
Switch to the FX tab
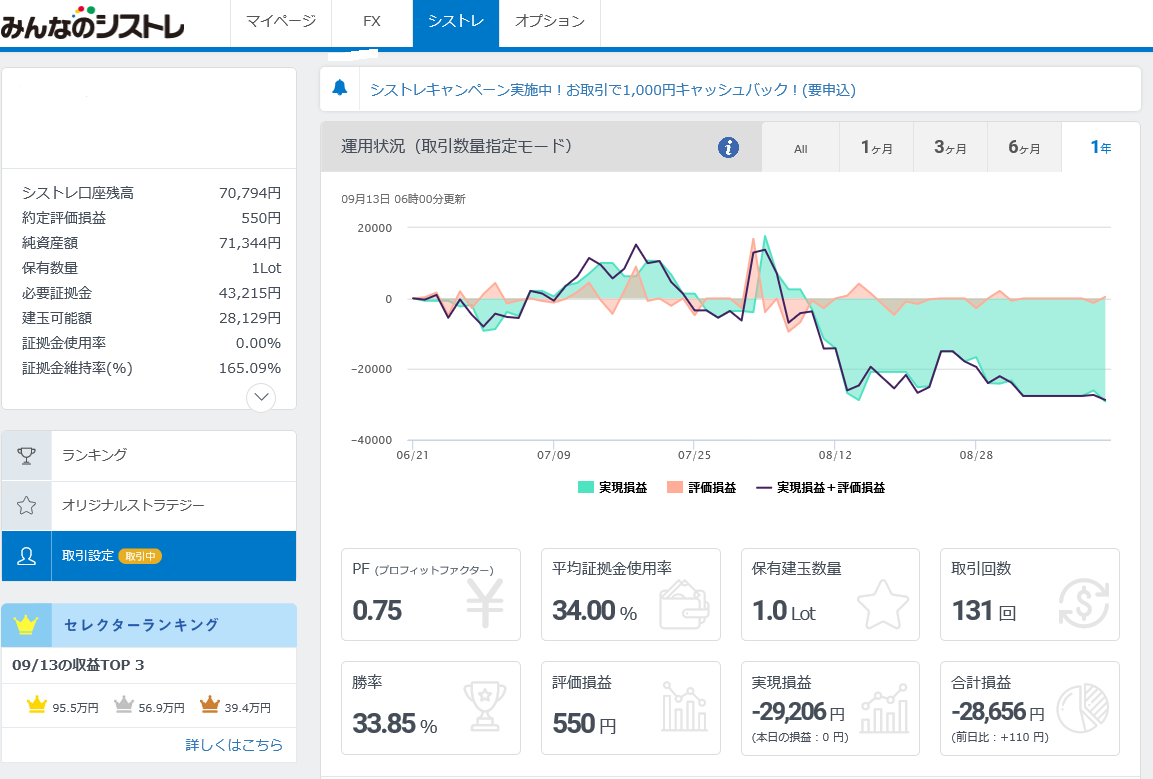pos(371,21)
